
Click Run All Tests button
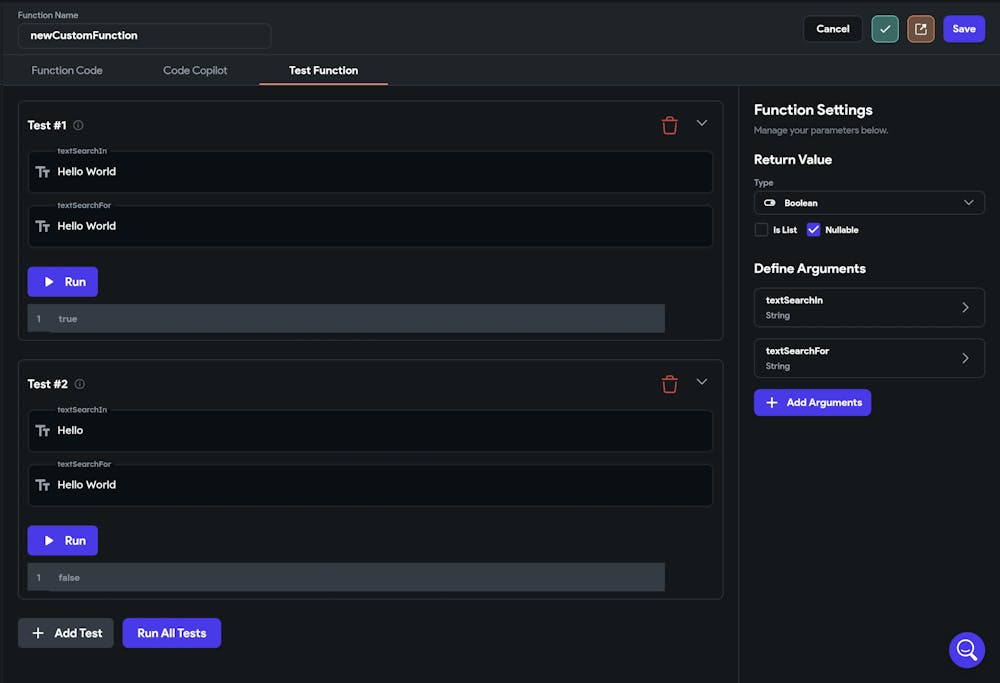[172, 633]
